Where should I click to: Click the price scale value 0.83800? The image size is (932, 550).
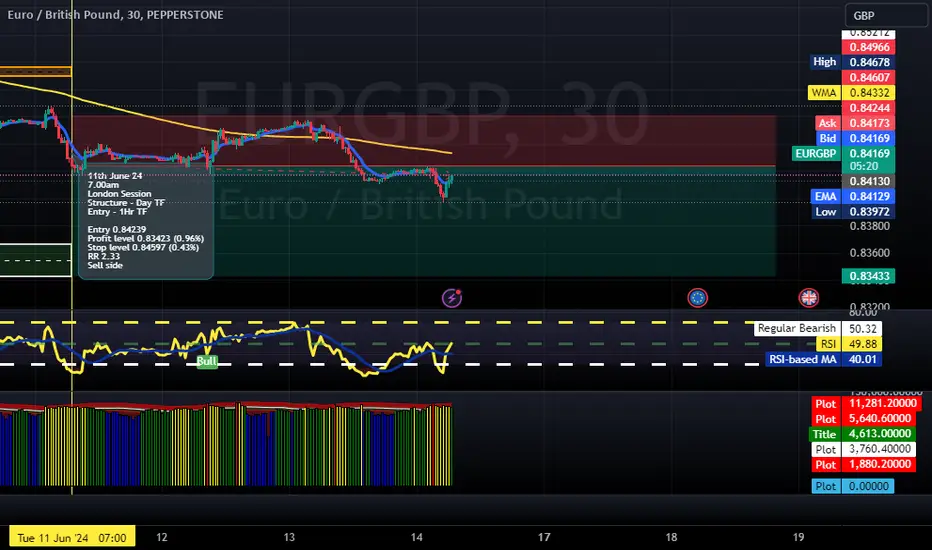pyautogui.click(x=870, y=226)
